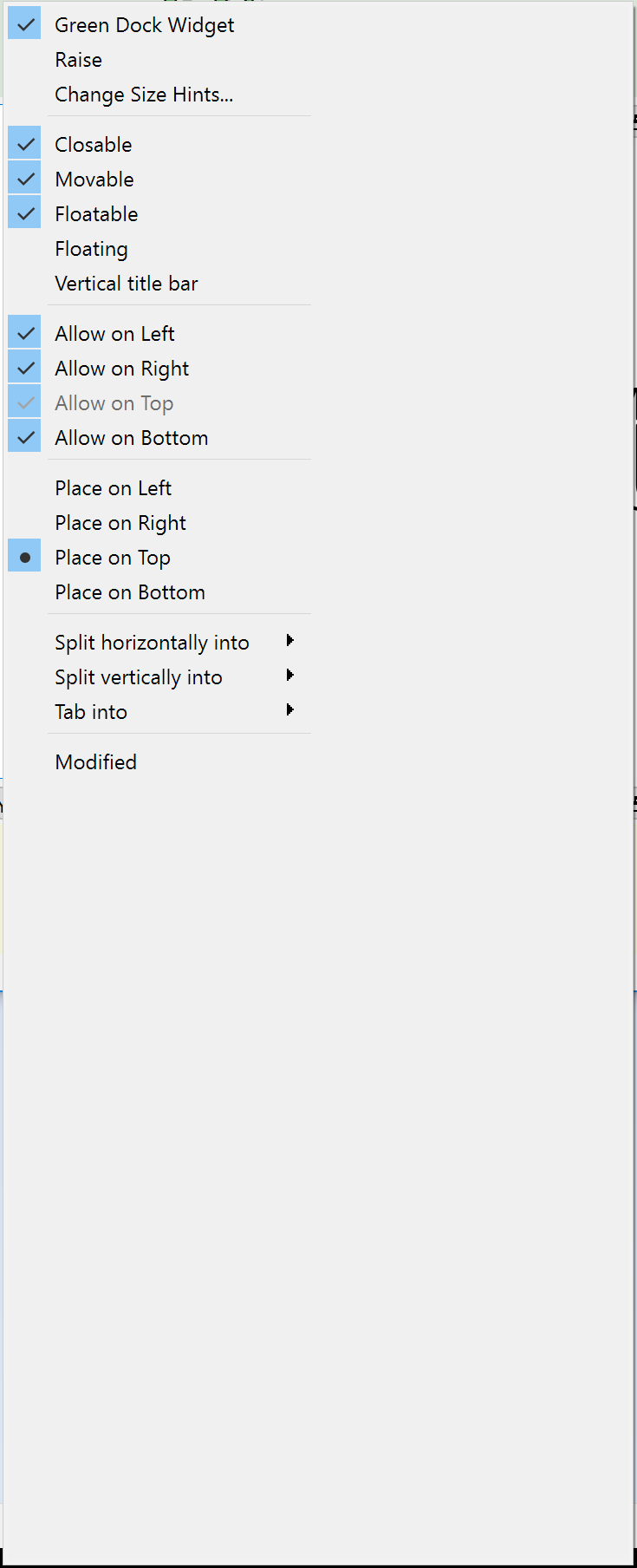Disable Allow on Bottom
This screenshot has height=1568, width=637.
tap(131, 438)
